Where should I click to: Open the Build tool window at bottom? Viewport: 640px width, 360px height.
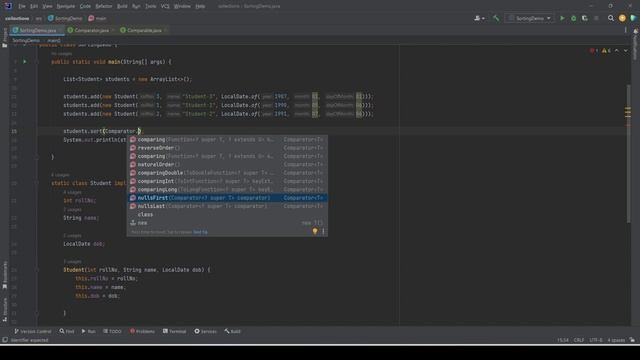(x=232, y=331)
